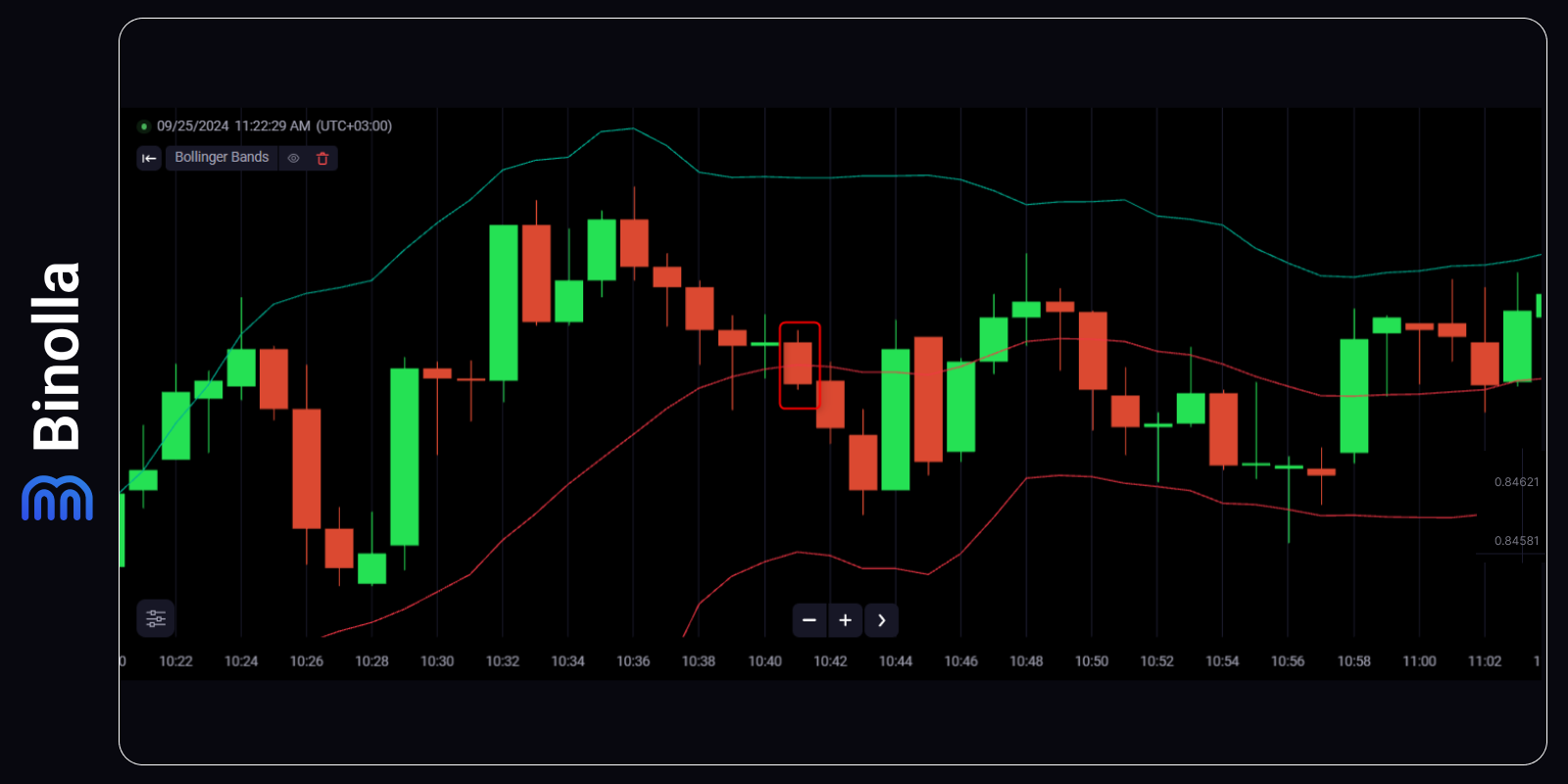Screen dimensions: 1568x784
Task: Click the green connection status dot
Action: 144,126
